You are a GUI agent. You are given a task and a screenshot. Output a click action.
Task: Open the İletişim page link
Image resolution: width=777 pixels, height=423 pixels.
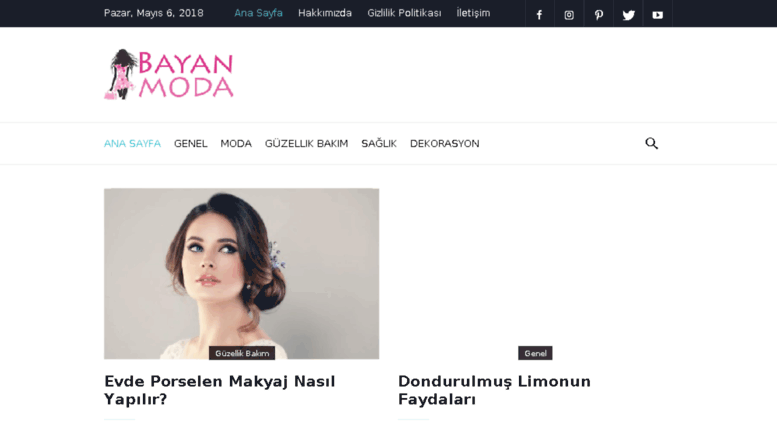coord(473,13)
